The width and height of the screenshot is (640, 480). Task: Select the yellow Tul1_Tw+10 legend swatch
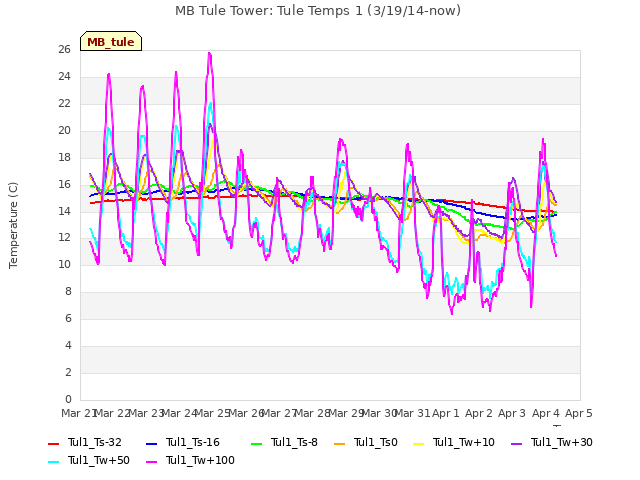point(419,444)
